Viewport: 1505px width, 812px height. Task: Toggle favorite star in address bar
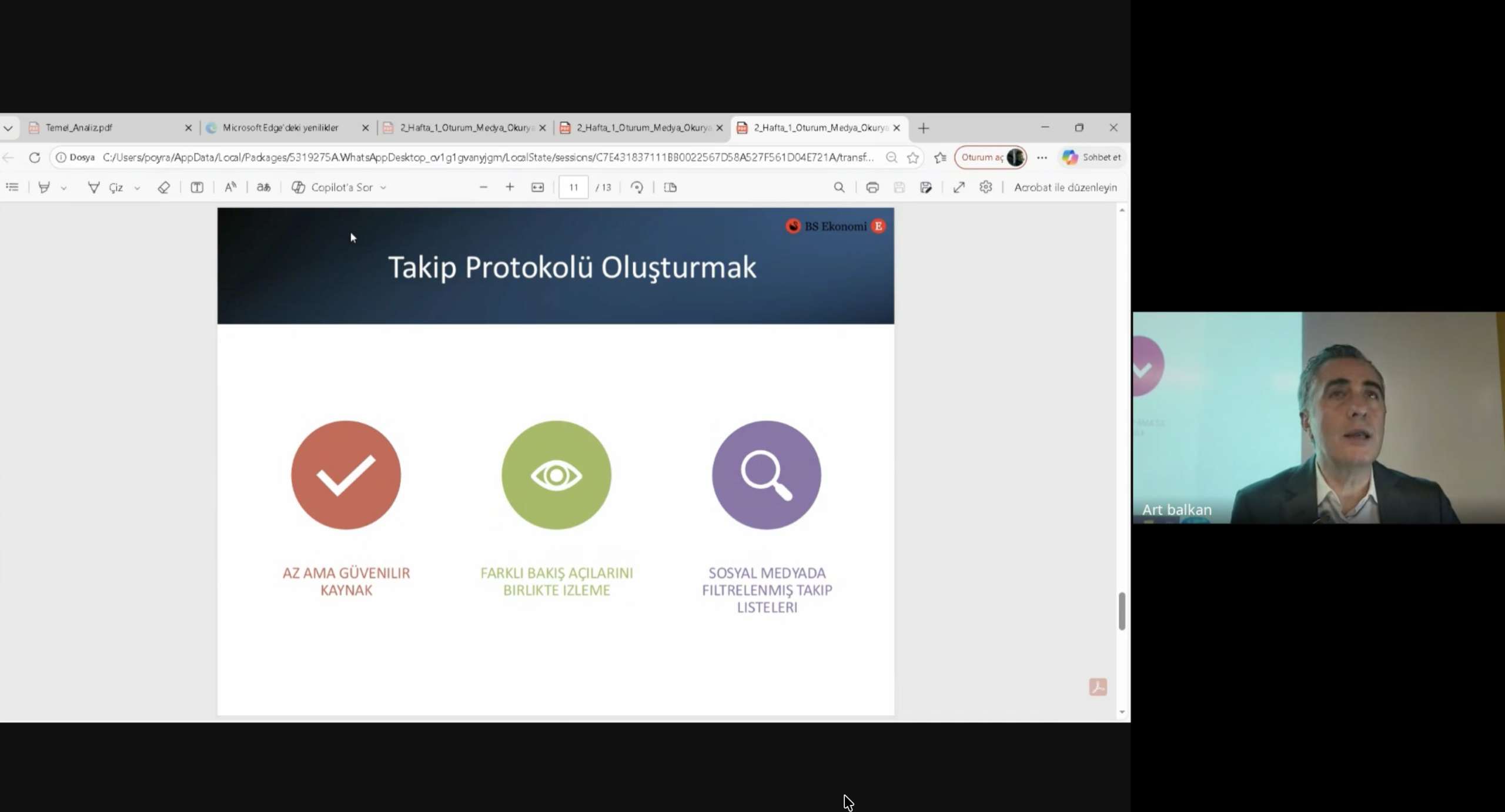click(912, 157)
